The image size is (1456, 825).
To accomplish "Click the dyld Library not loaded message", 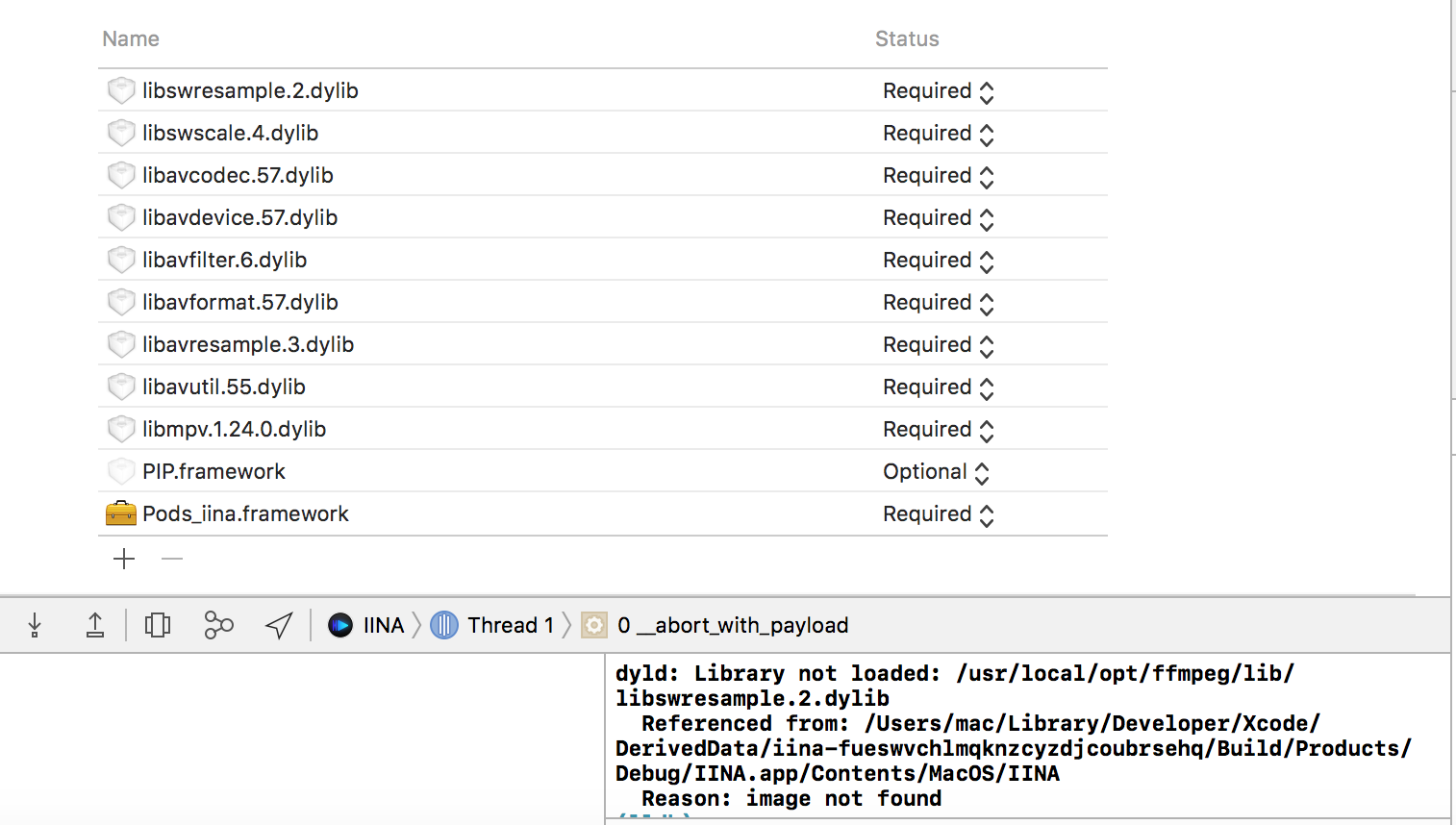I will (x=955, y=686).
